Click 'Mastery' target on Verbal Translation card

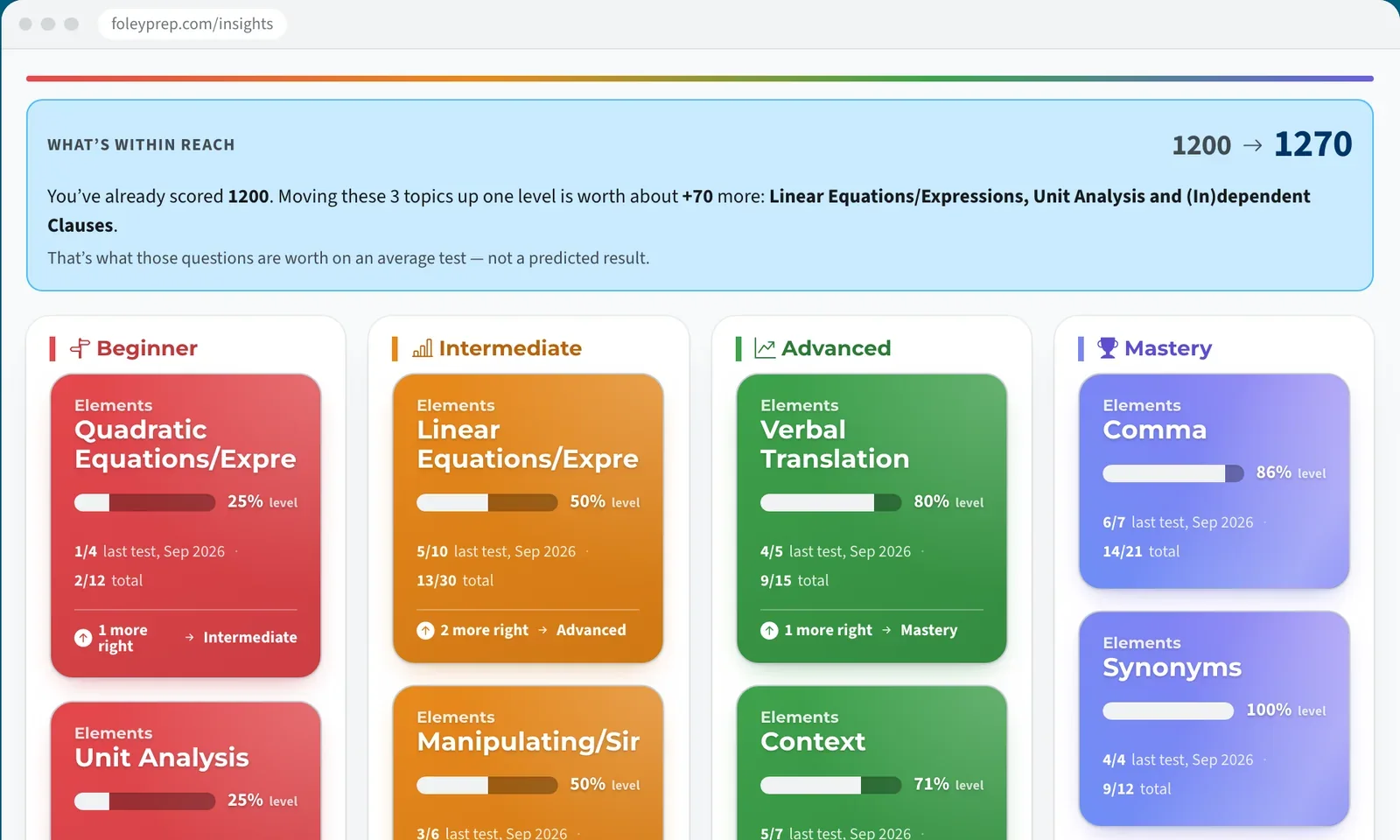pyautogui.click(x=928, y=630)
